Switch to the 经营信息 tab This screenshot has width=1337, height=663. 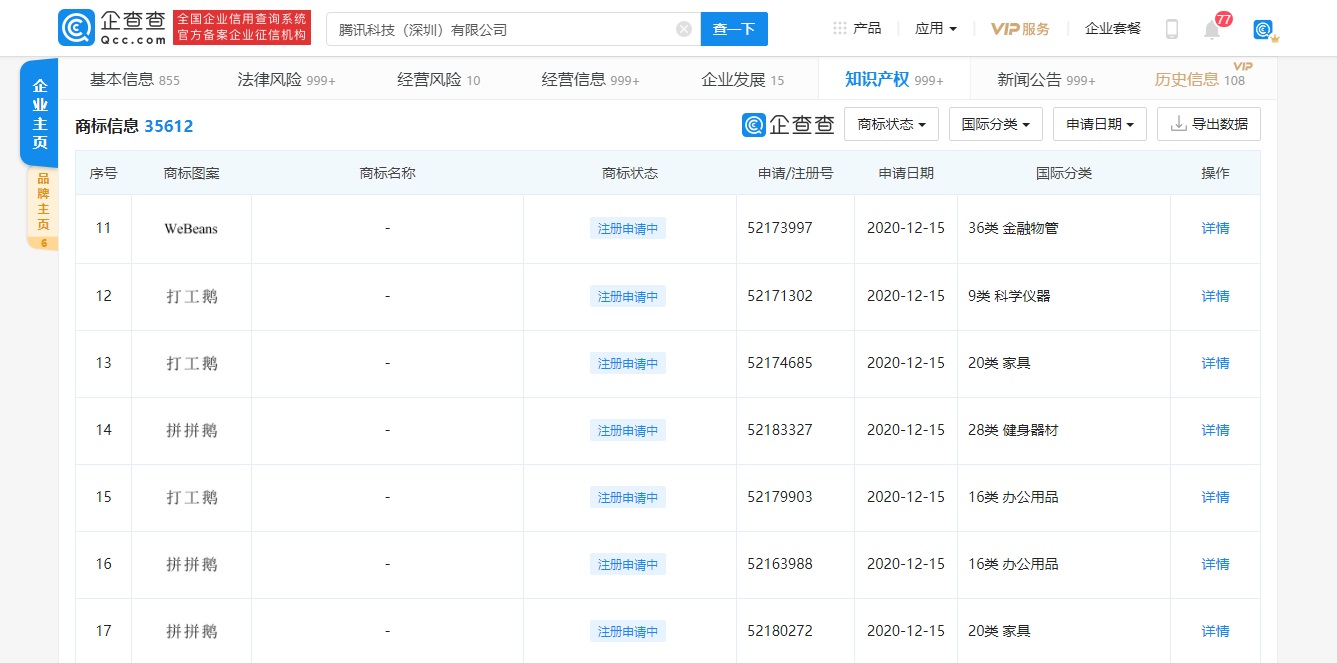click(x=590, y=80)
